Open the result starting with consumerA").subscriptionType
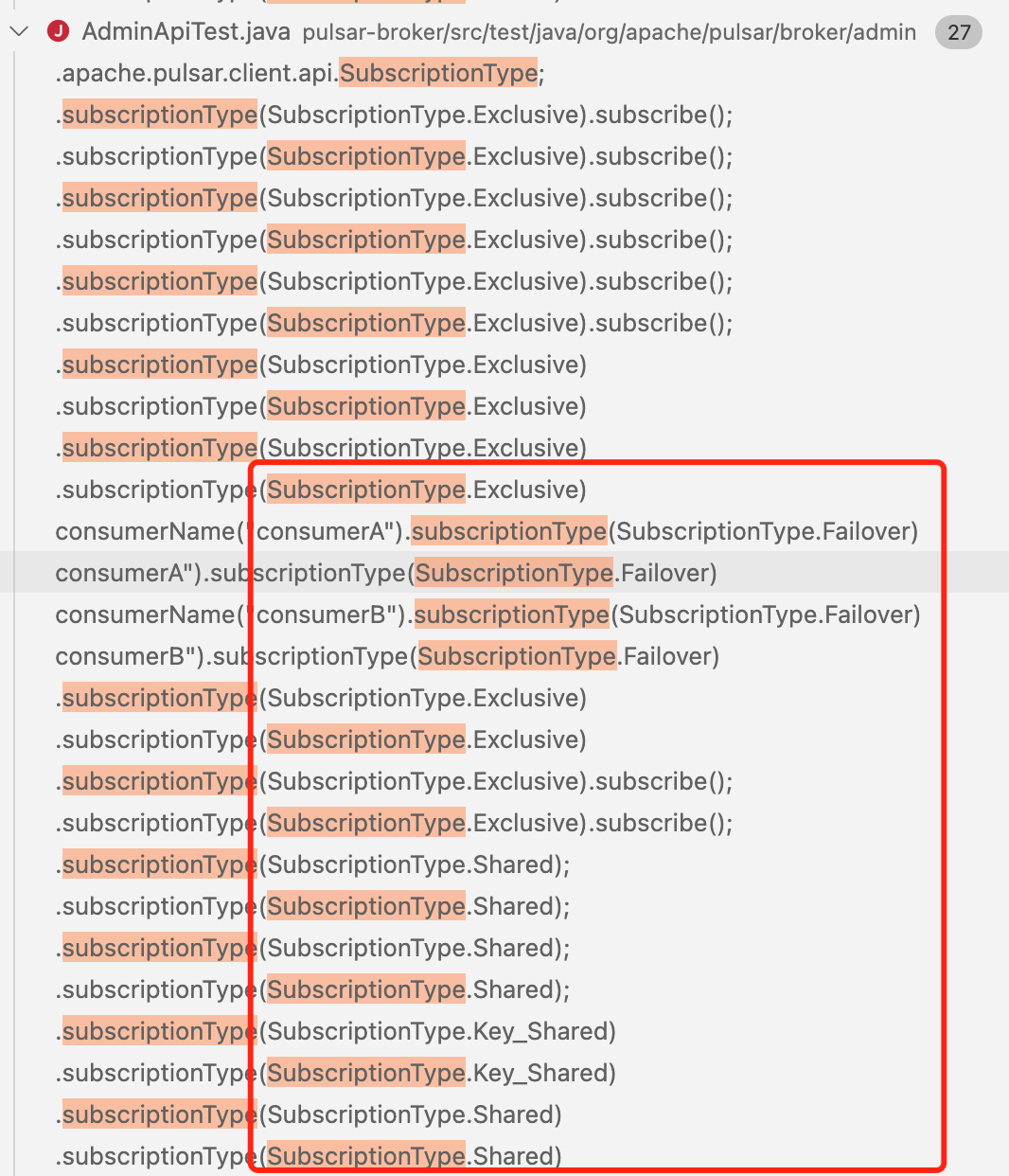 pos(386,573)
